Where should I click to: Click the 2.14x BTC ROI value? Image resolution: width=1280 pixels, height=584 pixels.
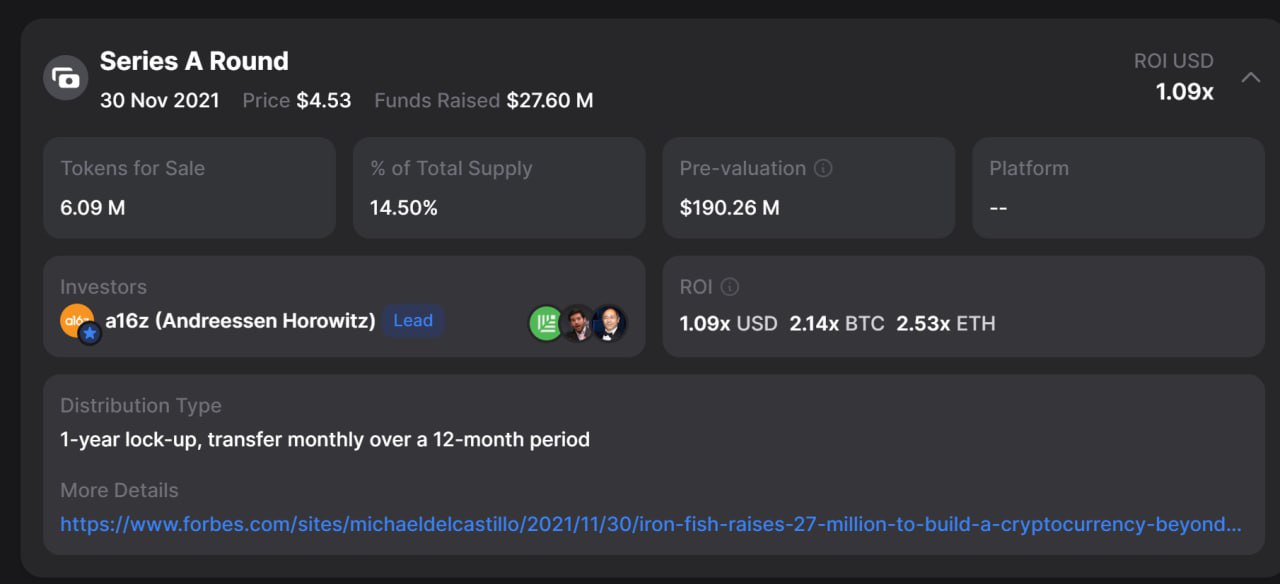(x=837, y=323)
